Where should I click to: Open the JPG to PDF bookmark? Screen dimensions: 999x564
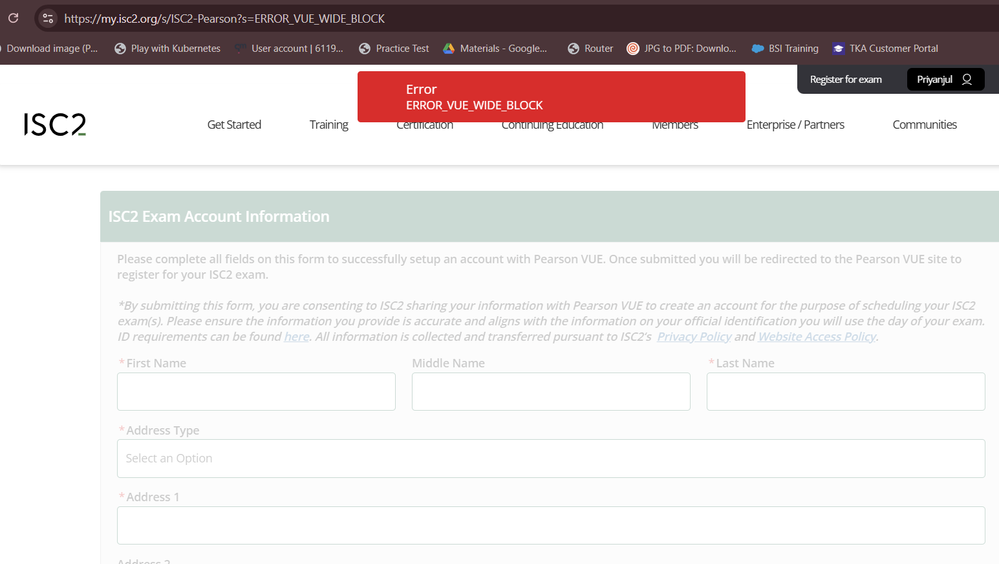click(x=681, y=48)
